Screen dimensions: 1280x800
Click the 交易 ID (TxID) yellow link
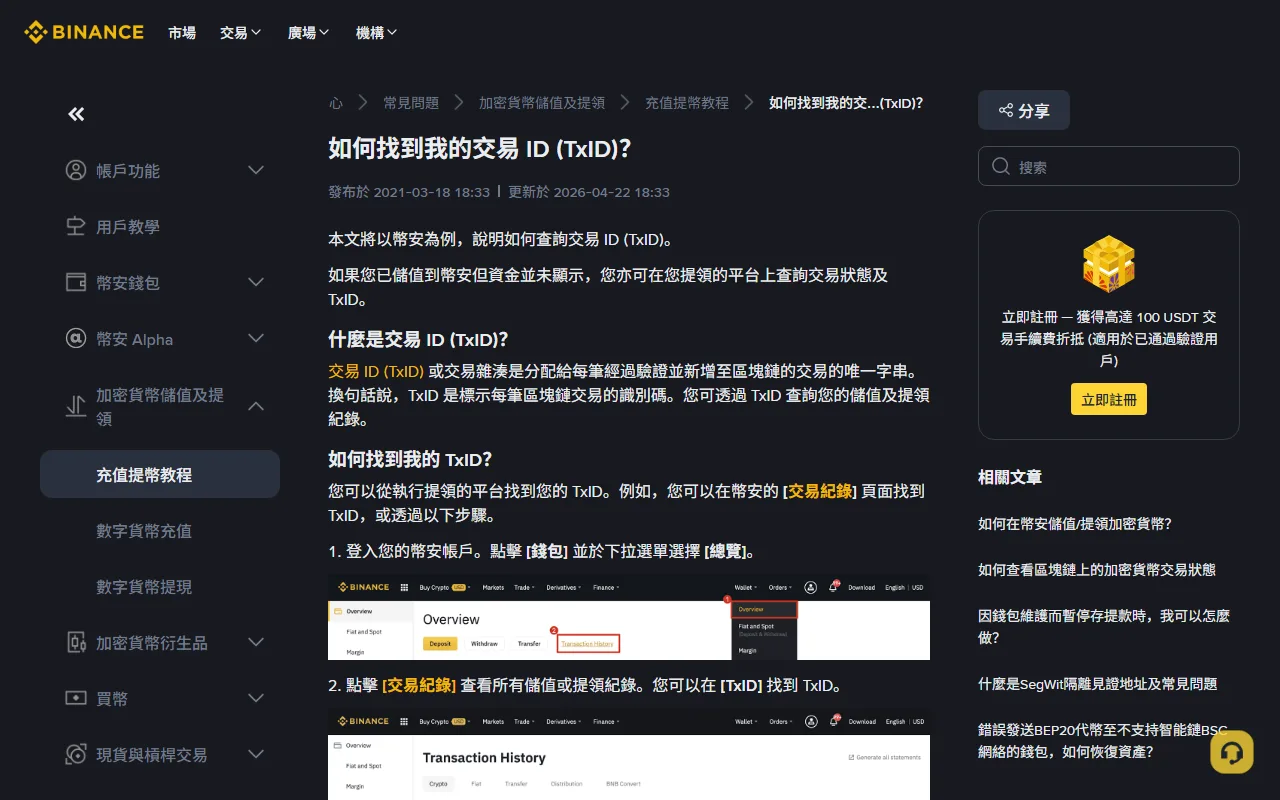pyautogui.click(x=376, y=371)
